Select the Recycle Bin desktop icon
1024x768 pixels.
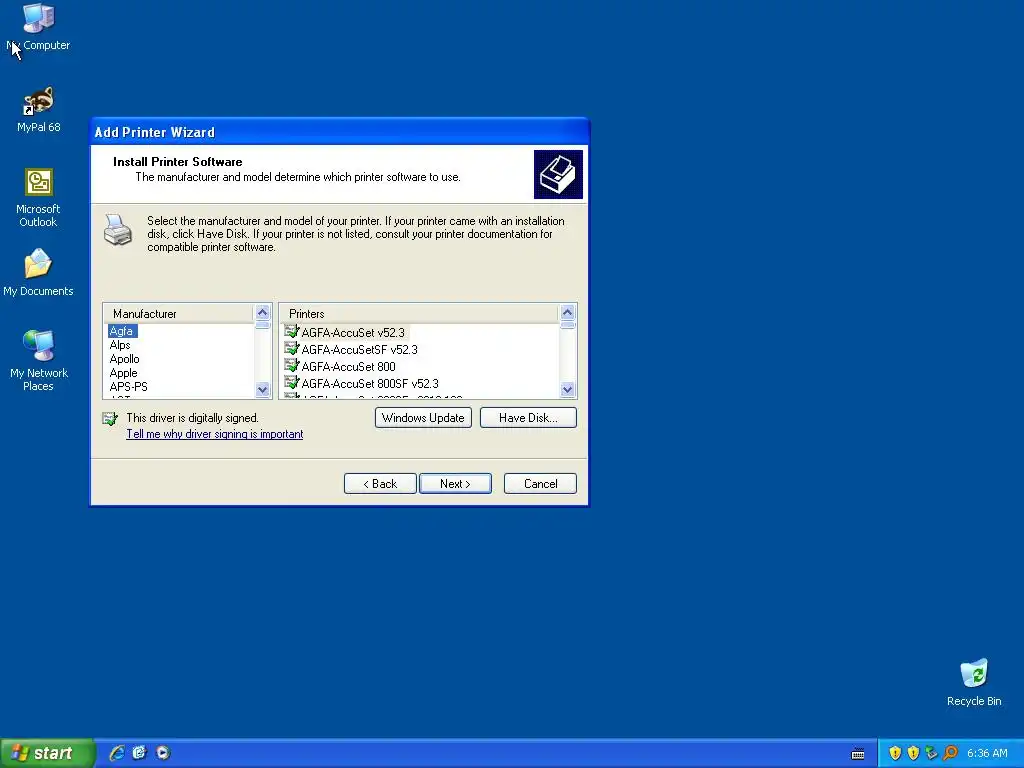[974, 674]
